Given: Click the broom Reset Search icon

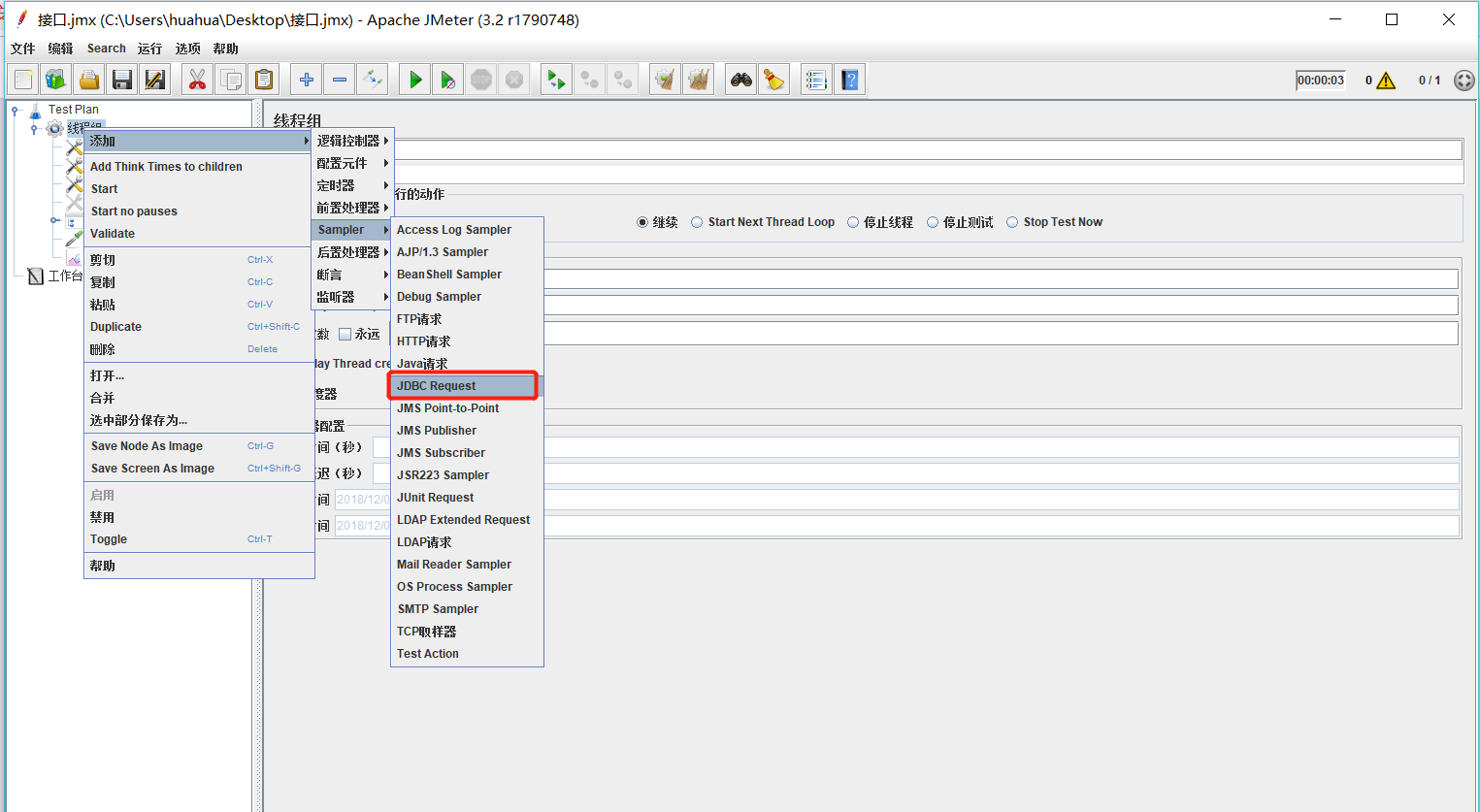Looking at the screenshot, I should (773, 80).
